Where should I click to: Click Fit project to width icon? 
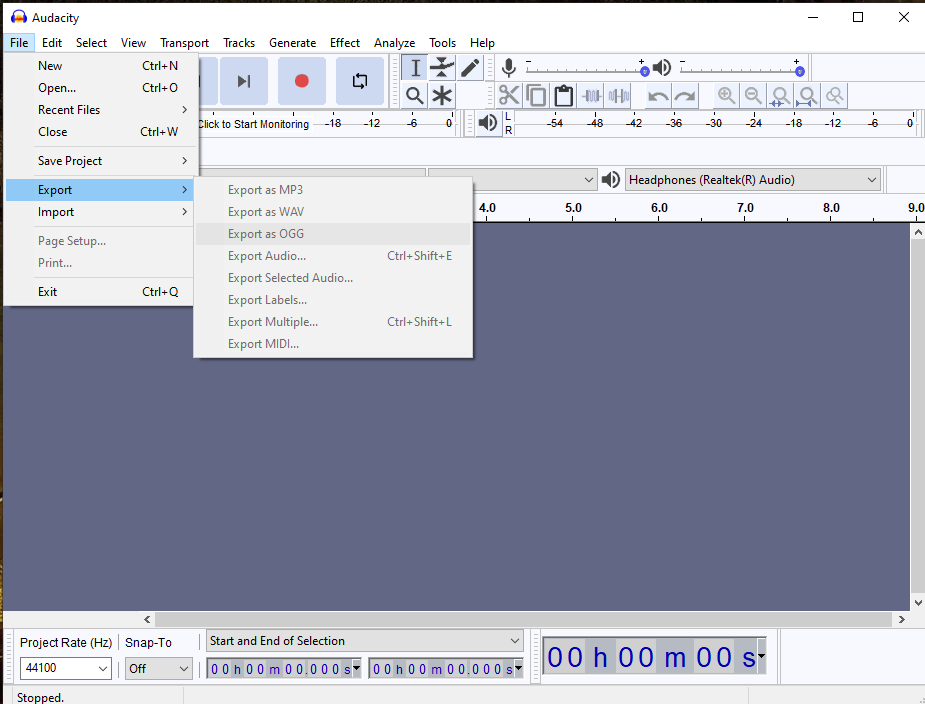pos(807,96)
